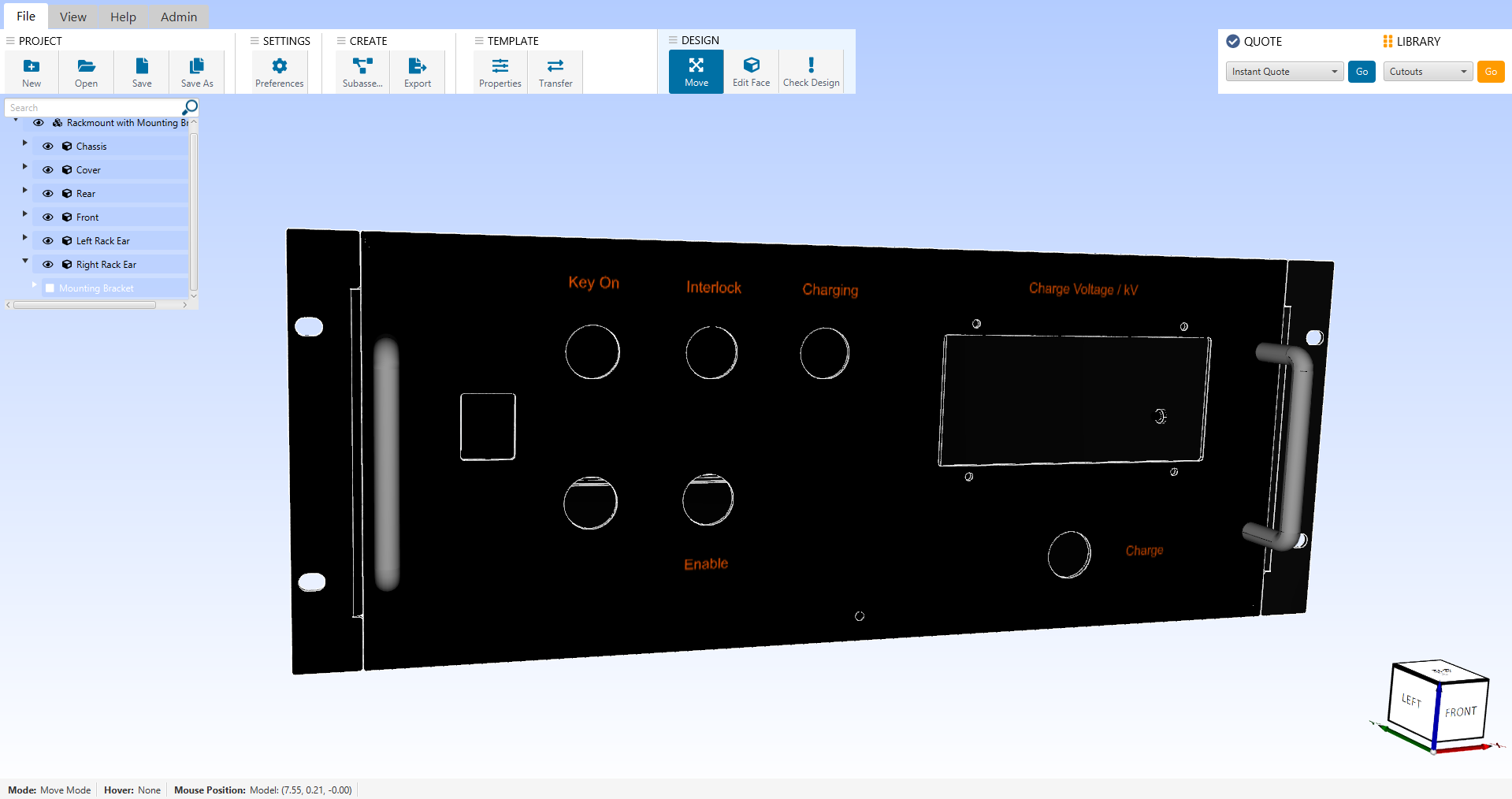Open template Properties tool
Screen dimensions: 1512x799
[x=500, y=67]
